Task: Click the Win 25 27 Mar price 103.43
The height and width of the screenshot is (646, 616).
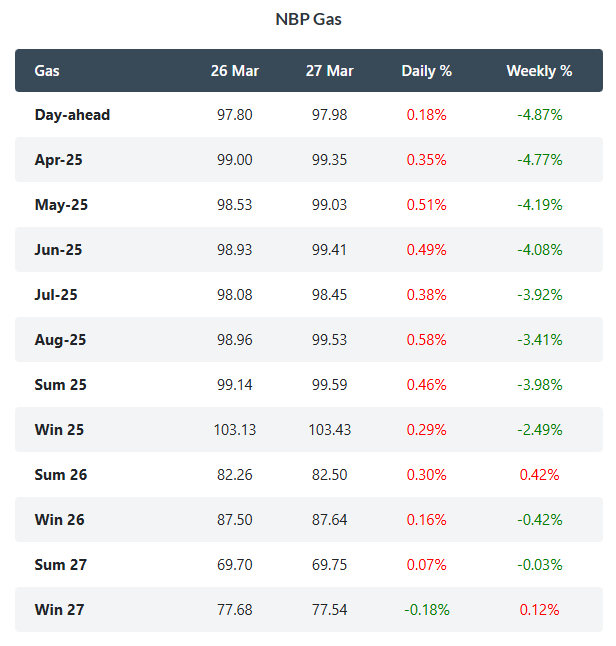Action: coord(331,430)
